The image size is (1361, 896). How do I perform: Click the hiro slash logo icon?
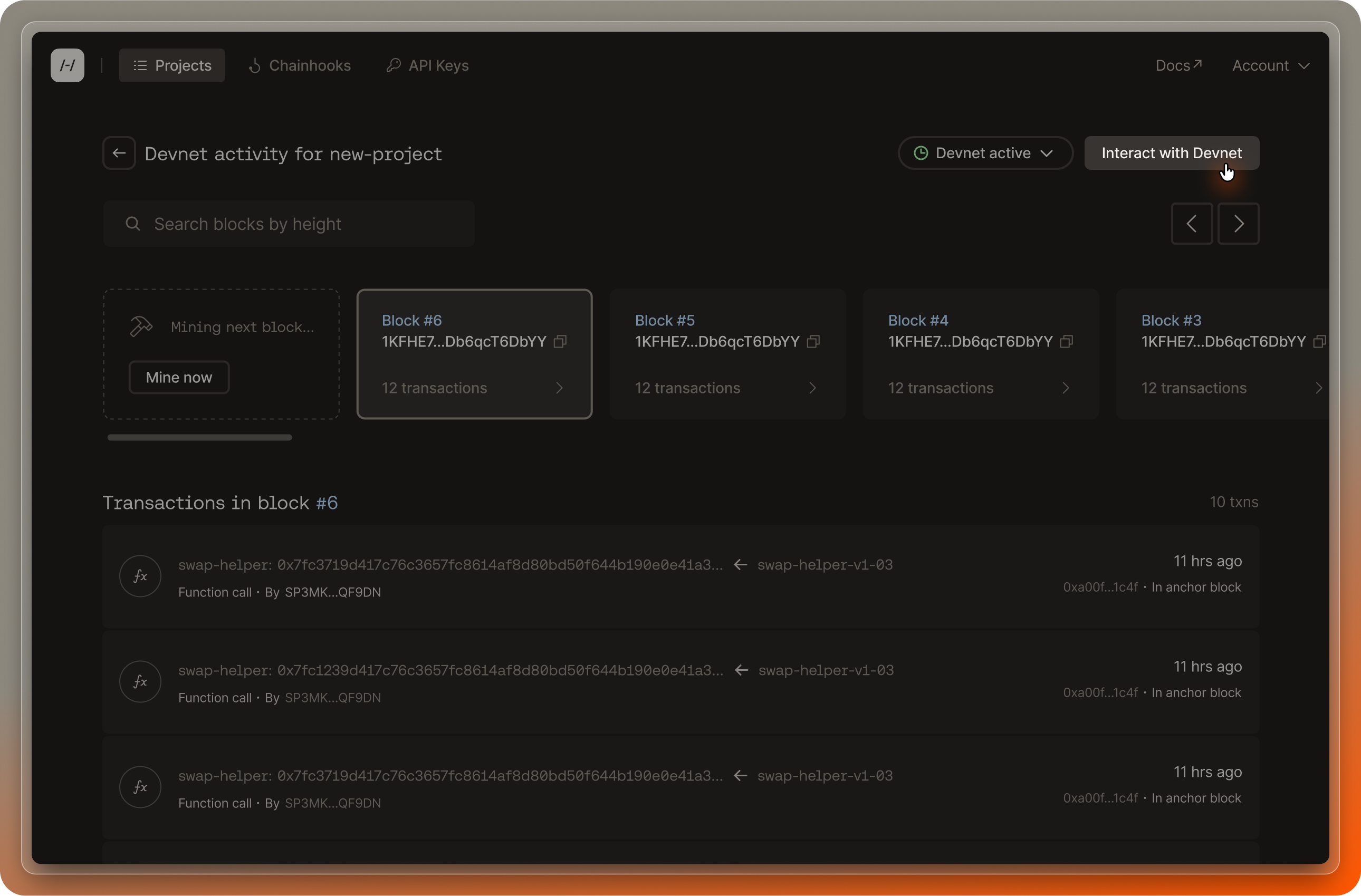point(67,65)
